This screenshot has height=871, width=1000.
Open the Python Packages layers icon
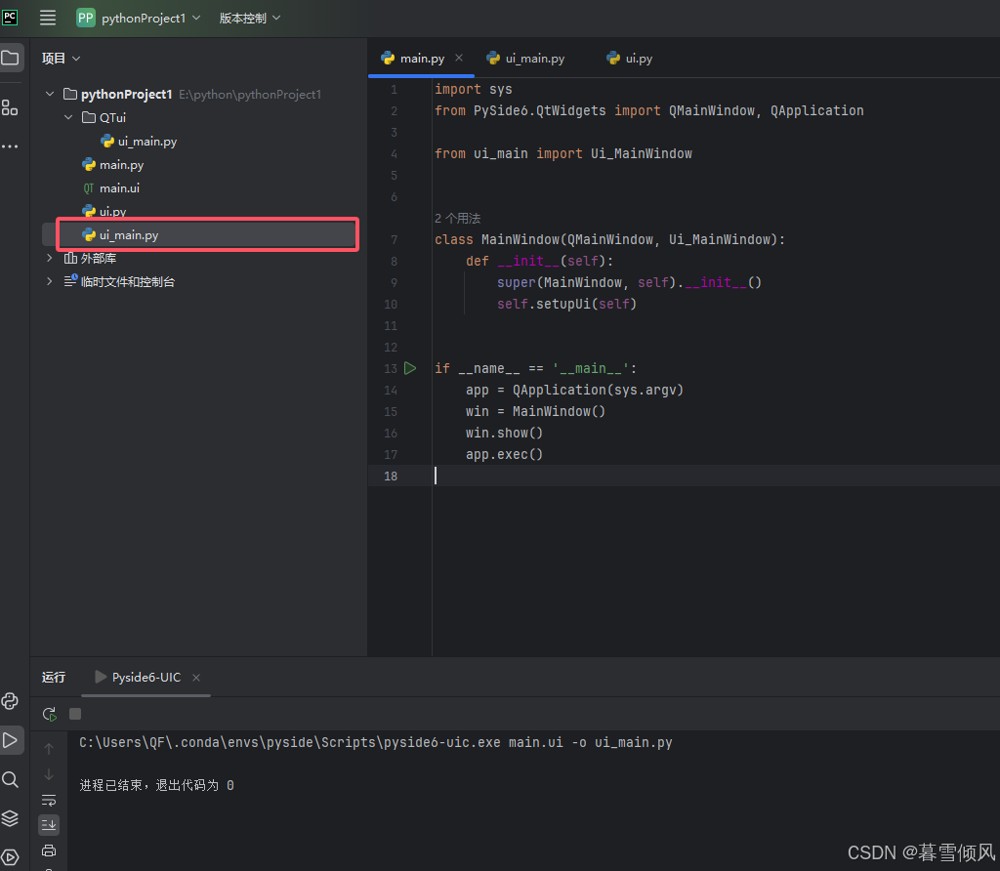tap(10, 818)
